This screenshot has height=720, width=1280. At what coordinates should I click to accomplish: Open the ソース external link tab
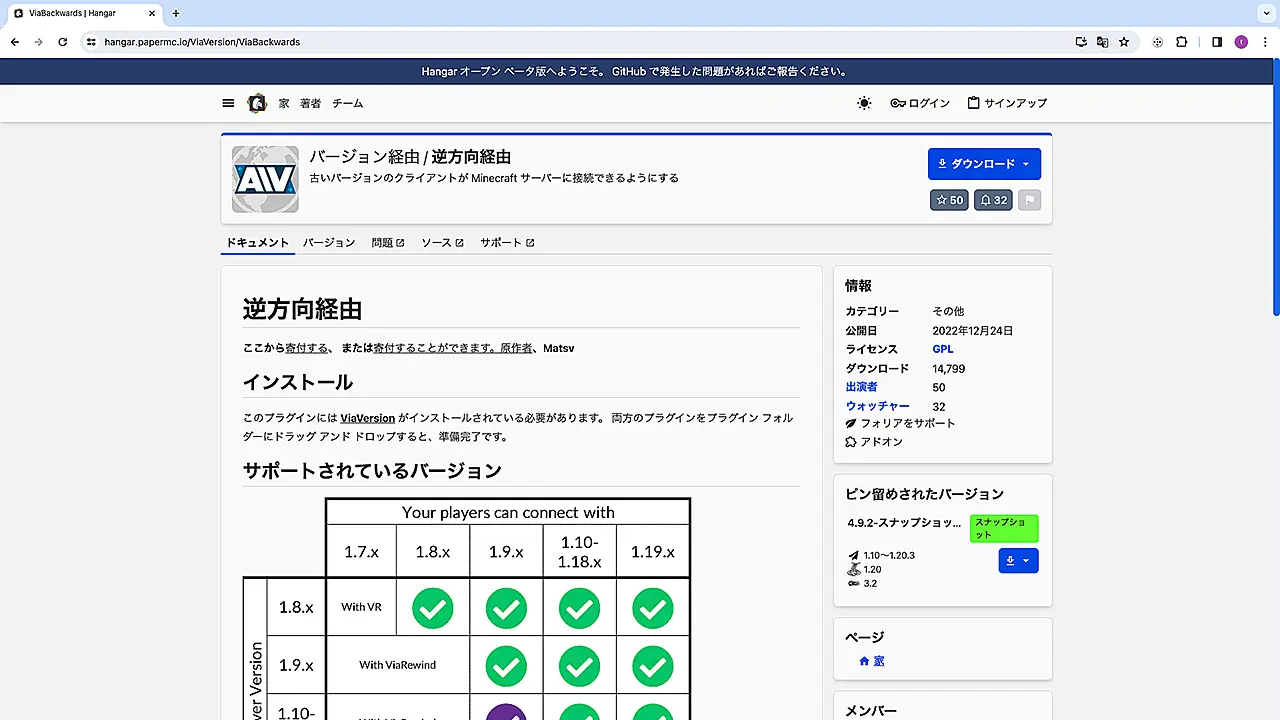(x=442, y=243)
